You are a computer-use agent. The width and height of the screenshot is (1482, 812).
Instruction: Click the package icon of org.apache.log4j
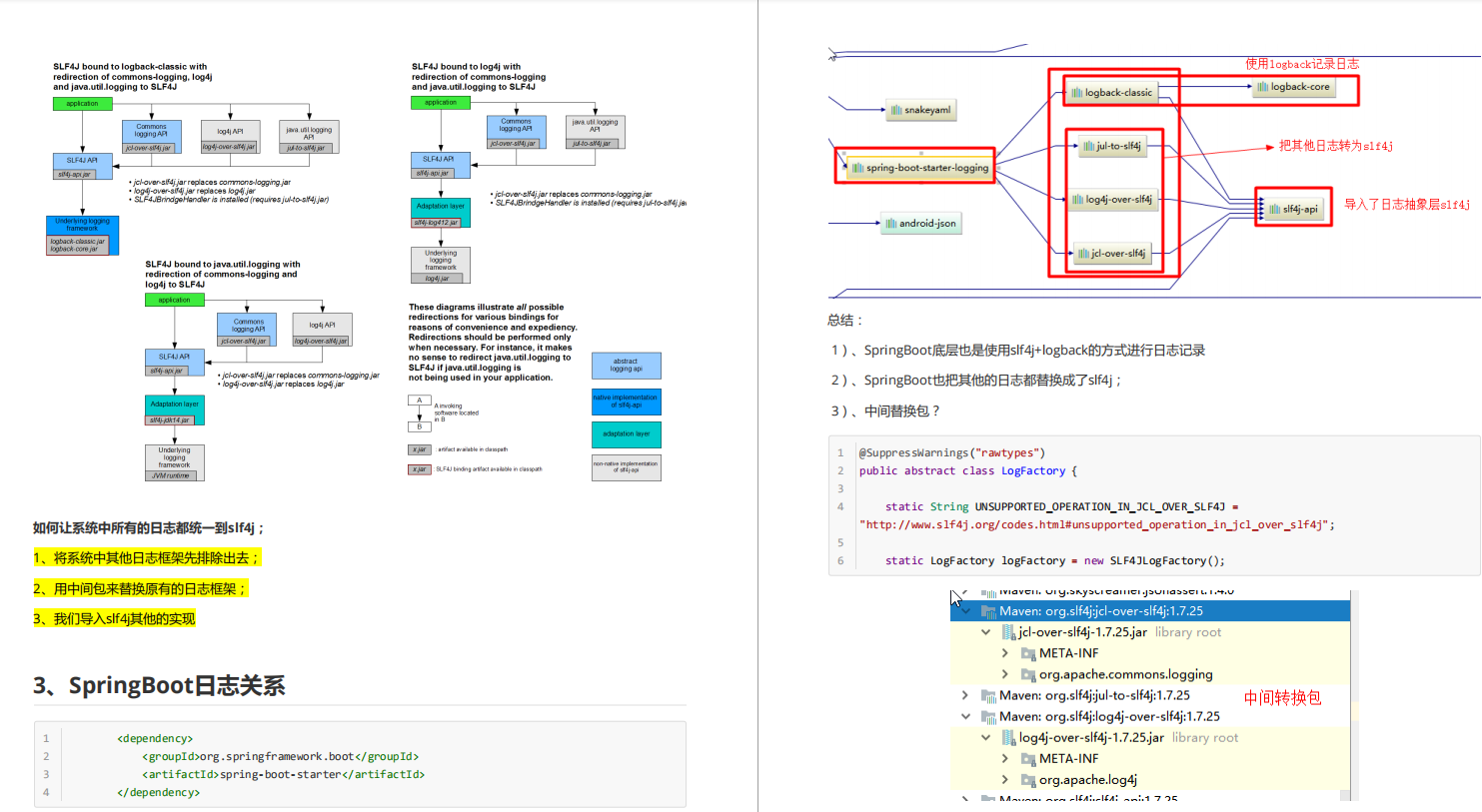(1028, 780)
